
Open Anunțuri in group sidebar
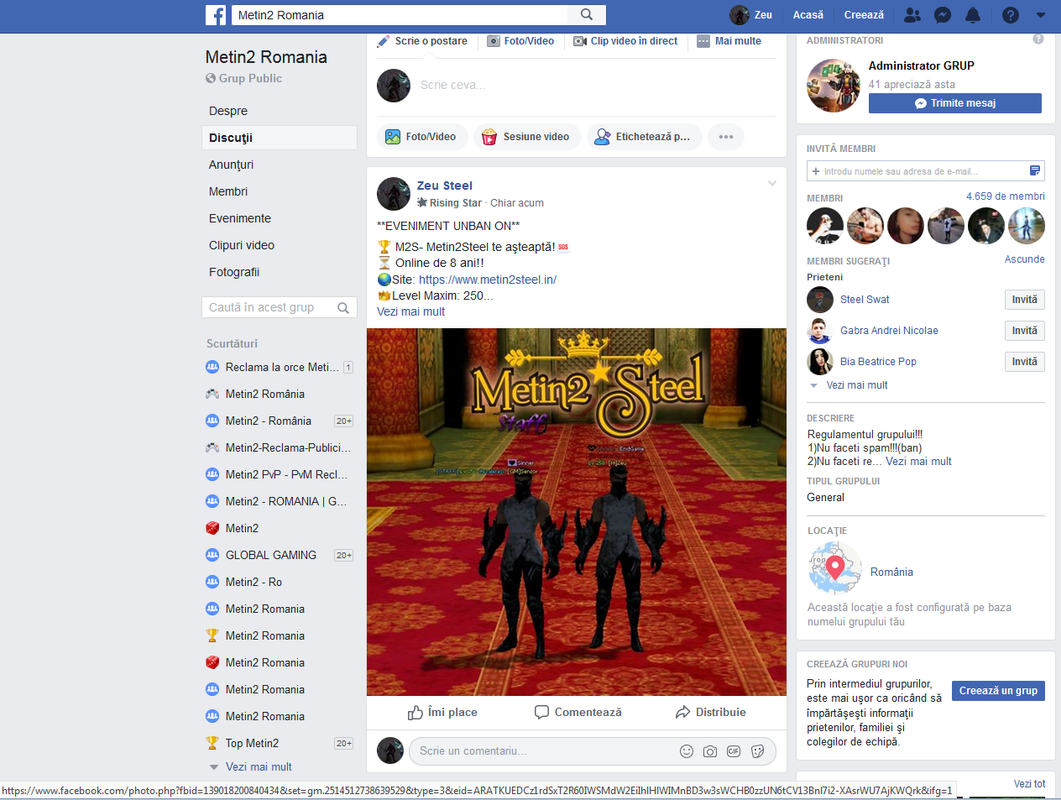231,164
